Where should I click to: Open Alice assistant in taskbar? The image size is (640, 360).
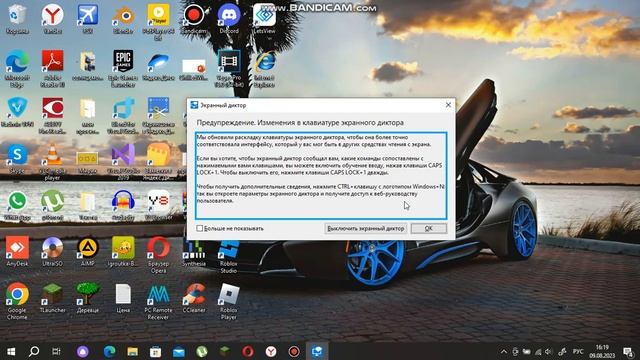pos(82,351)
